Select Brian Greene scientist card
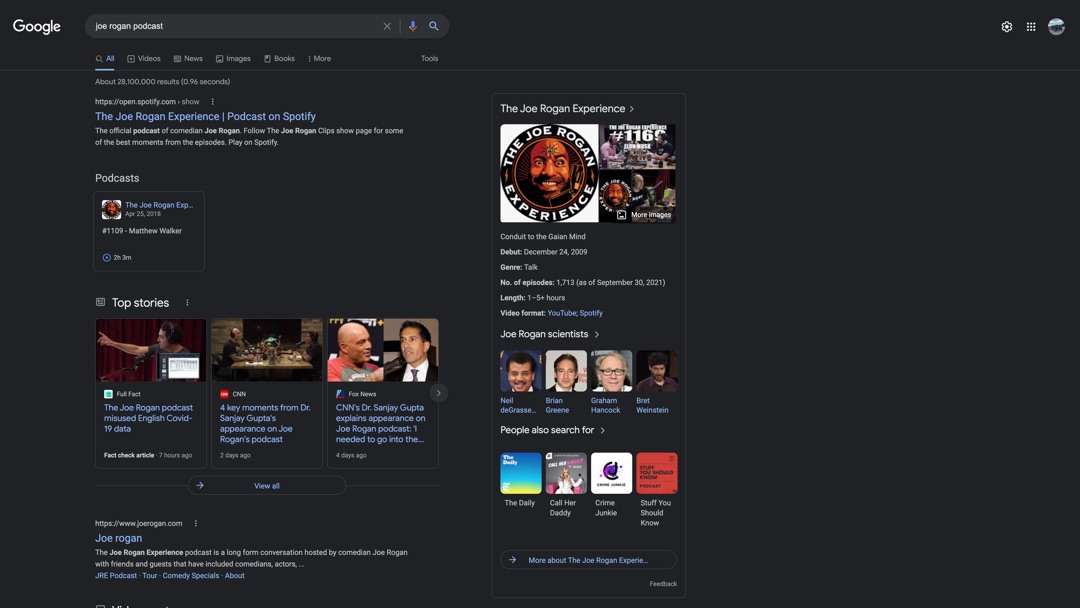1080x608 pixels. [x=565, y=382]
